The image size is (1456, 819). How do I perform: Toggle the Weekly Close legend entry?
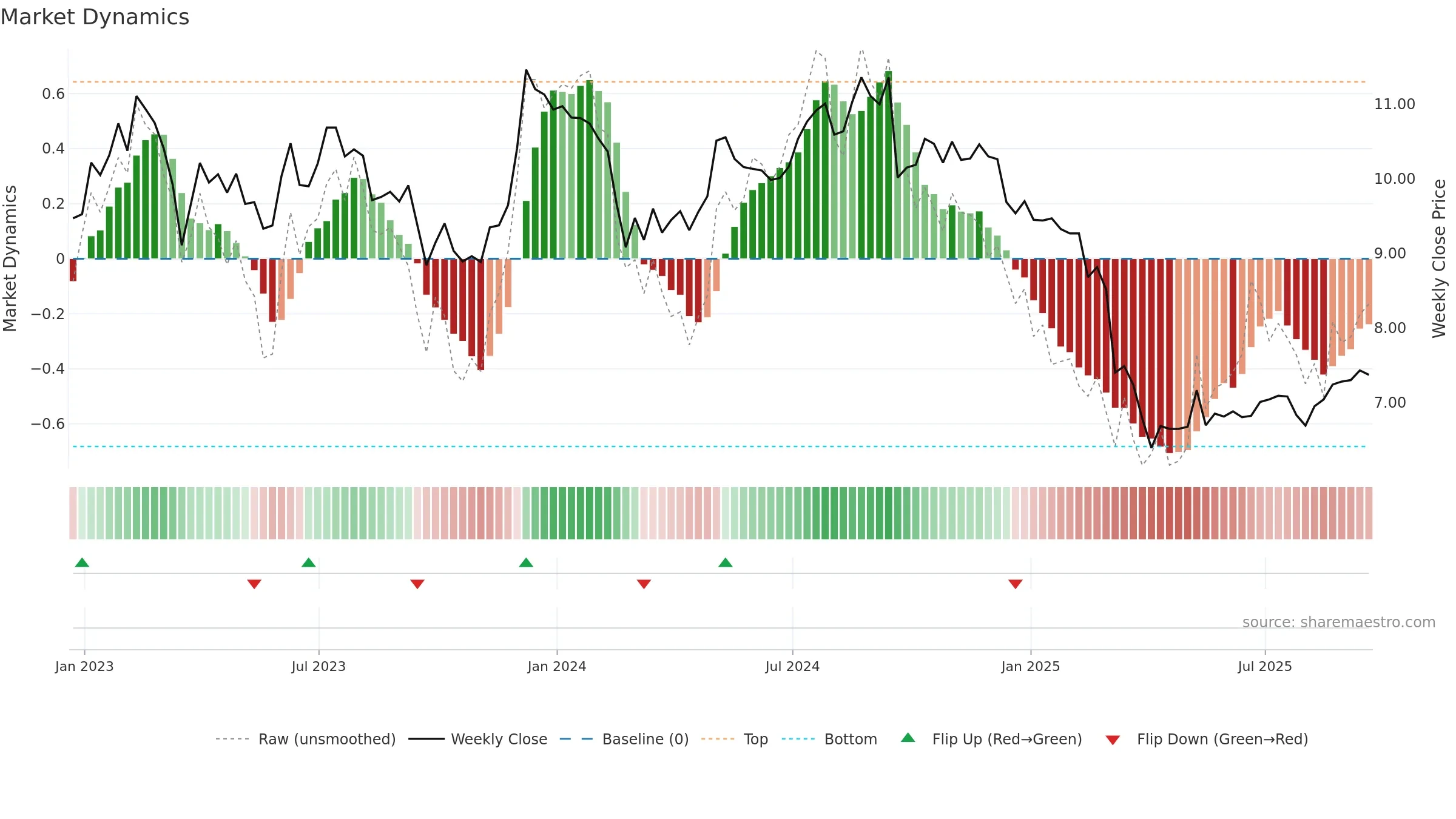(x=478, y=739)
